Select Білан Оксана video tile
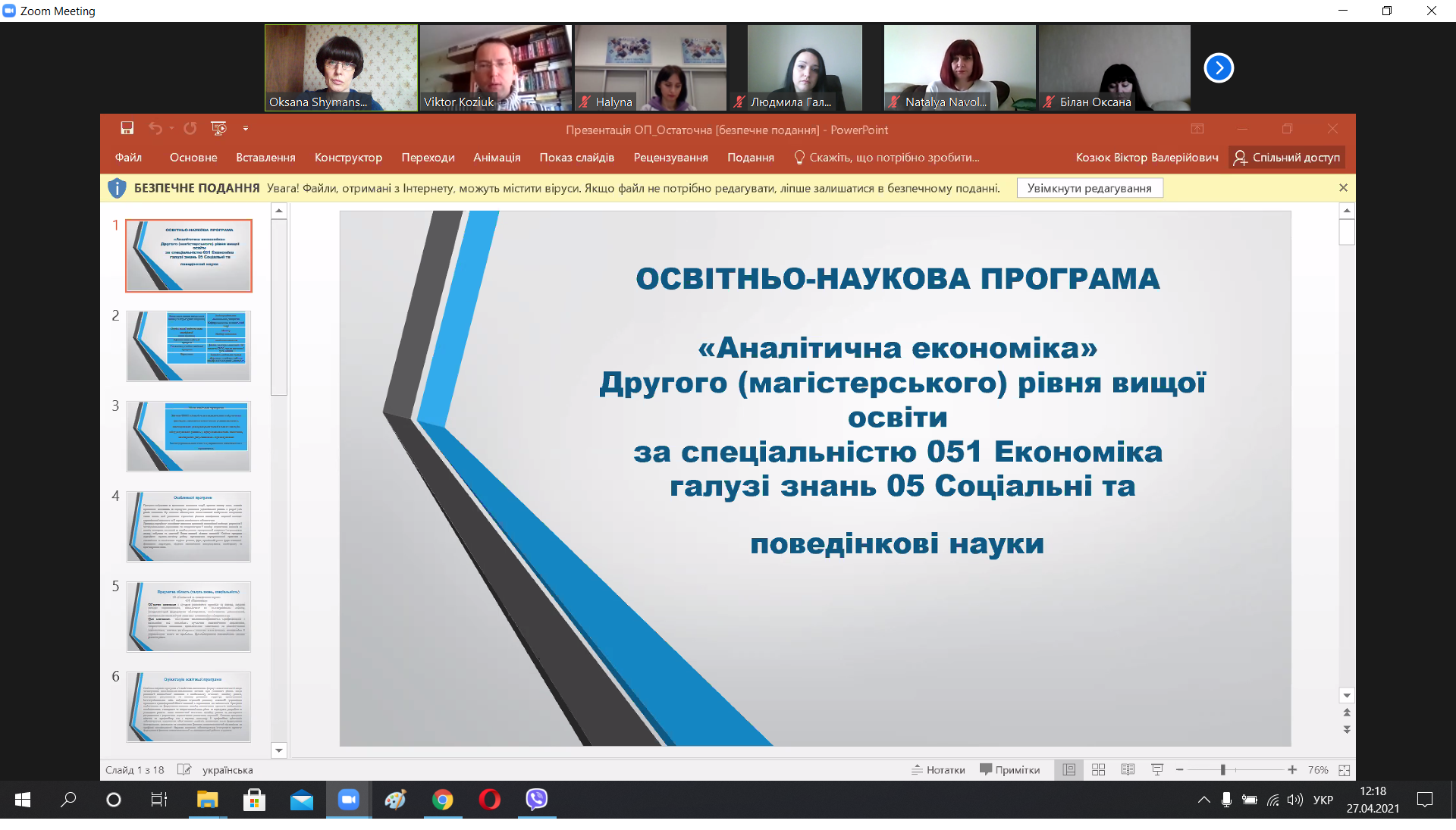The image size is (1456, 830). (x=1115, y=67)
